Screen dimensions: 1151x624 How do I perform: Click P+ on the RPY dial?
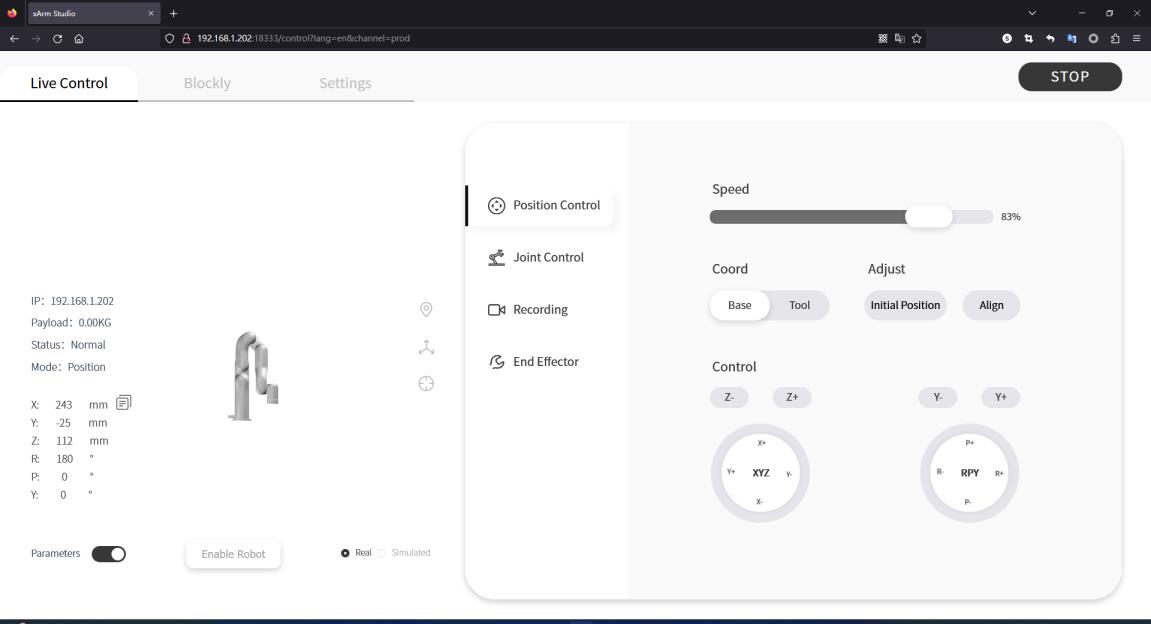[x=970, y=443]
